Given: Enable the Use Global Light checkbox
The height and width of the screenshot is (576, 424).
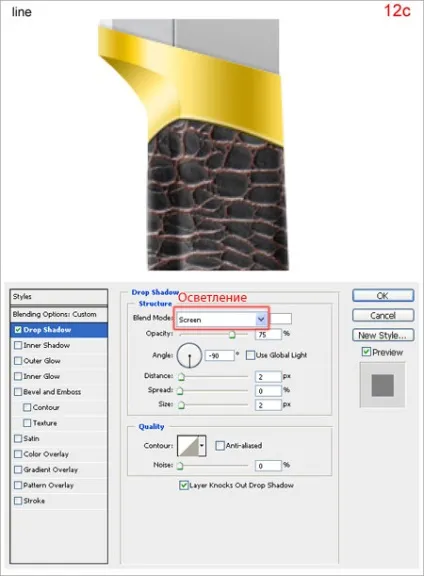Looking at the screenshot, I should pyautogui.click(x=250, y=355).
